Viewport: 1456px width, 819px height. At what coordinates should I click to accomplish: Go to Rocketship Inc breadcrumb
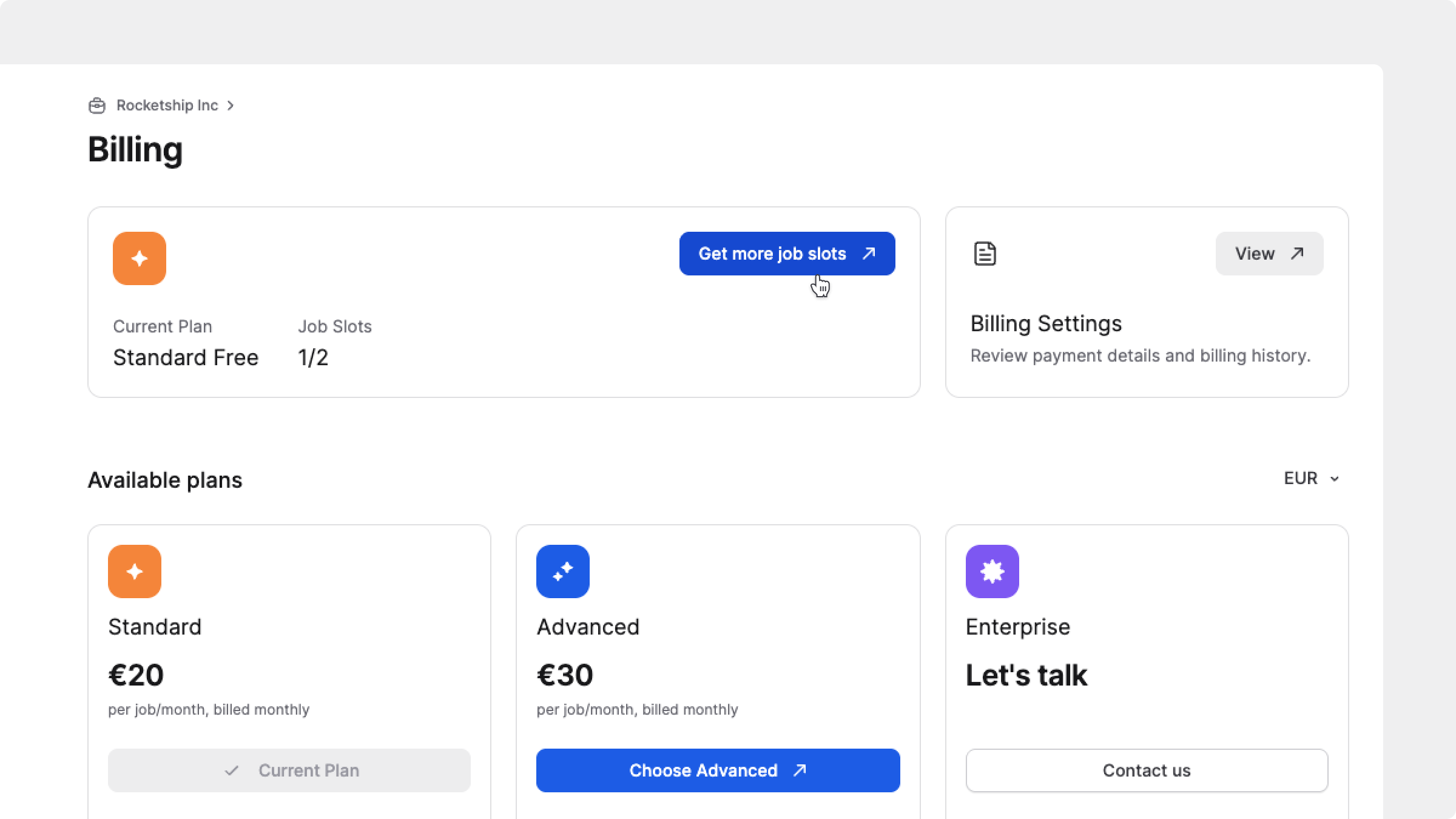(167, 106)
